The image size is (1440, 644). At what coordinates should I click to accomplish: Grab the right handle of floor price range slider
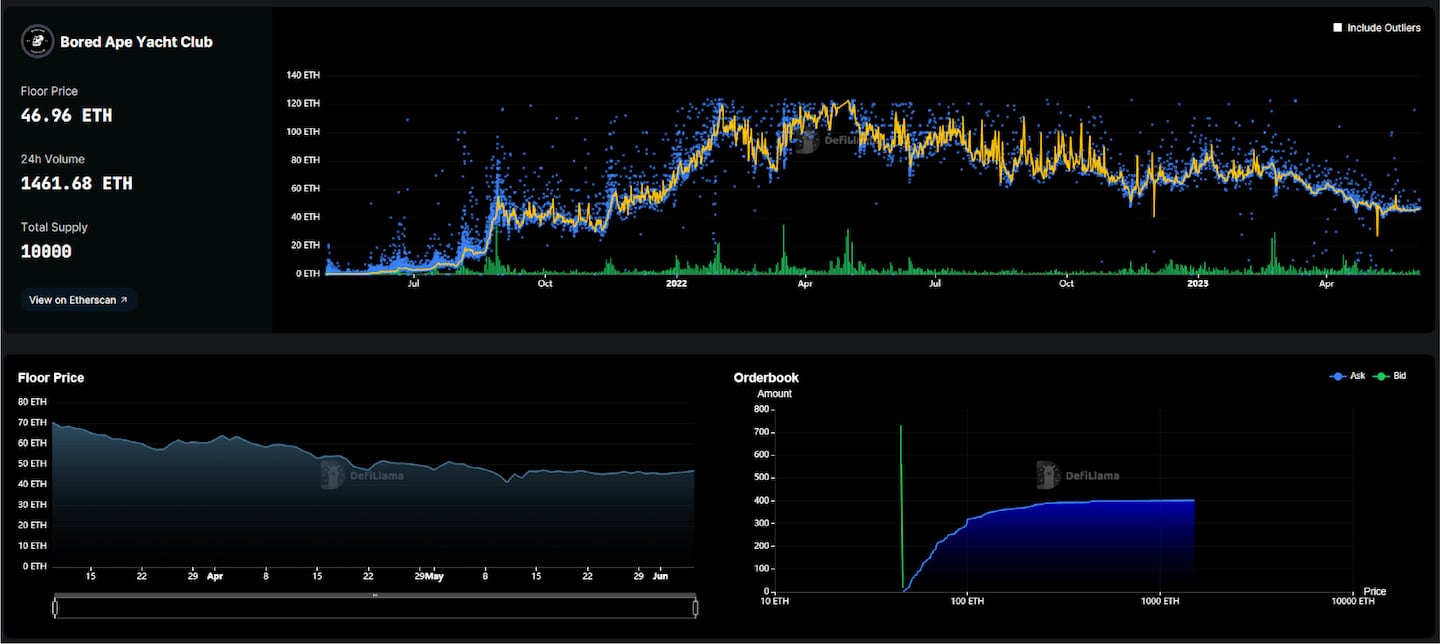[x=695, y=607]
